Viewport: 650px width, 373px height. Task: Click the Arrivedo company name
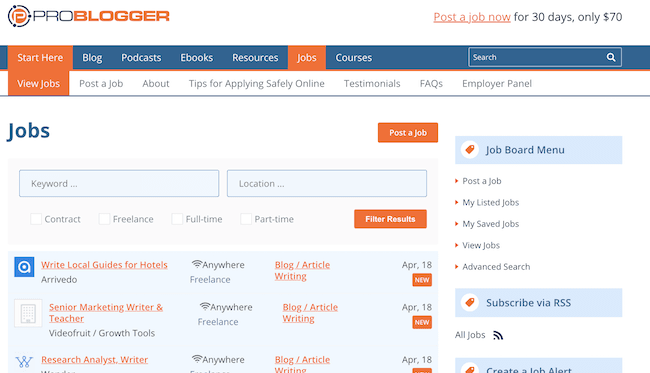[x=59, y=280]
